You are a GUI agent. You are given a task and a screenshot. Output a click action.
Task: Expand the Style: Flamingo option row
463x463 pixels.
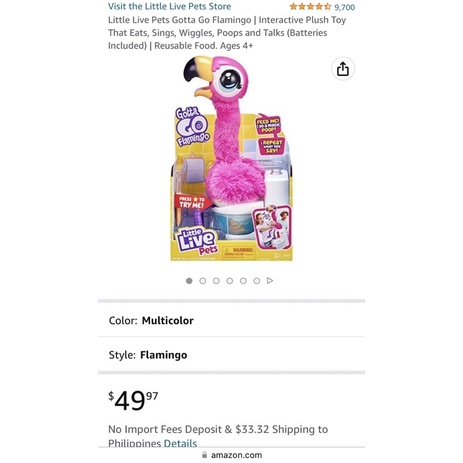231,355
